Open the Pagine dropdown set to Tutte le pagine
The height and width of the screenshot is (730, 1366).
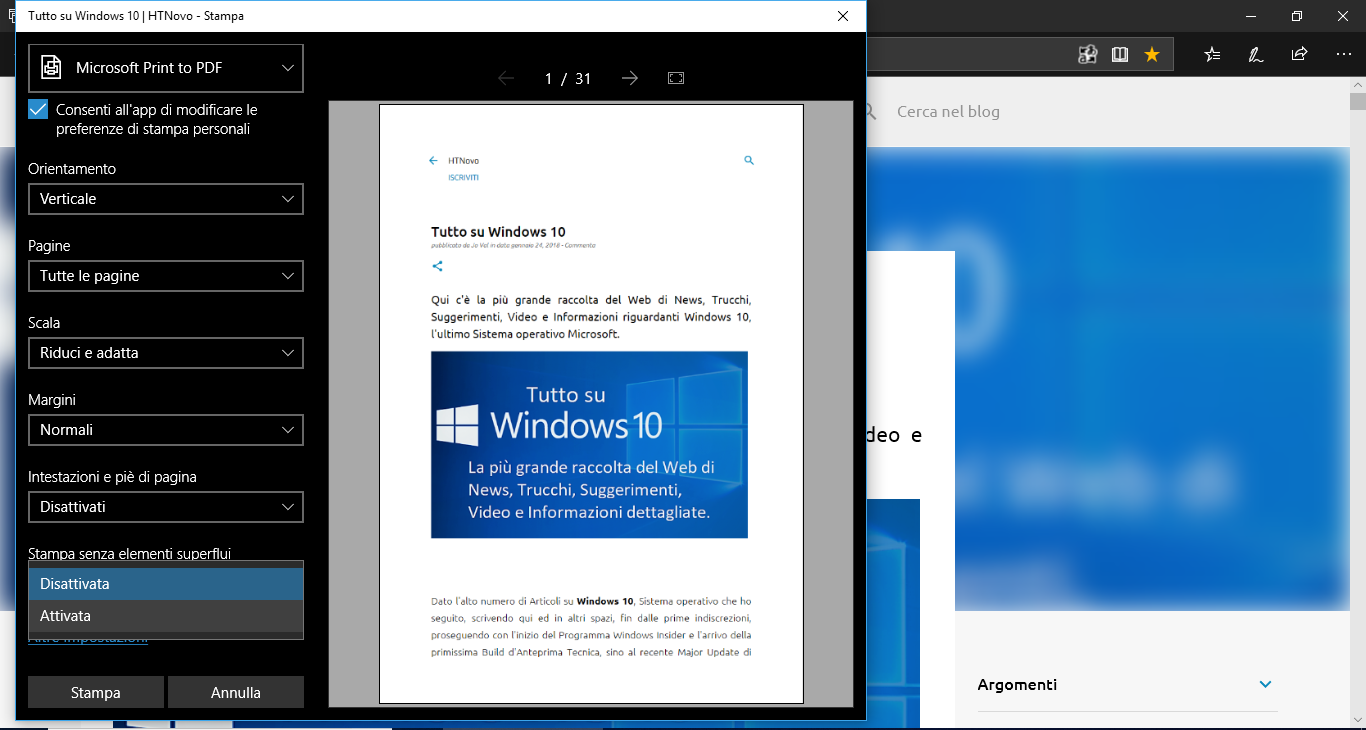166,276
